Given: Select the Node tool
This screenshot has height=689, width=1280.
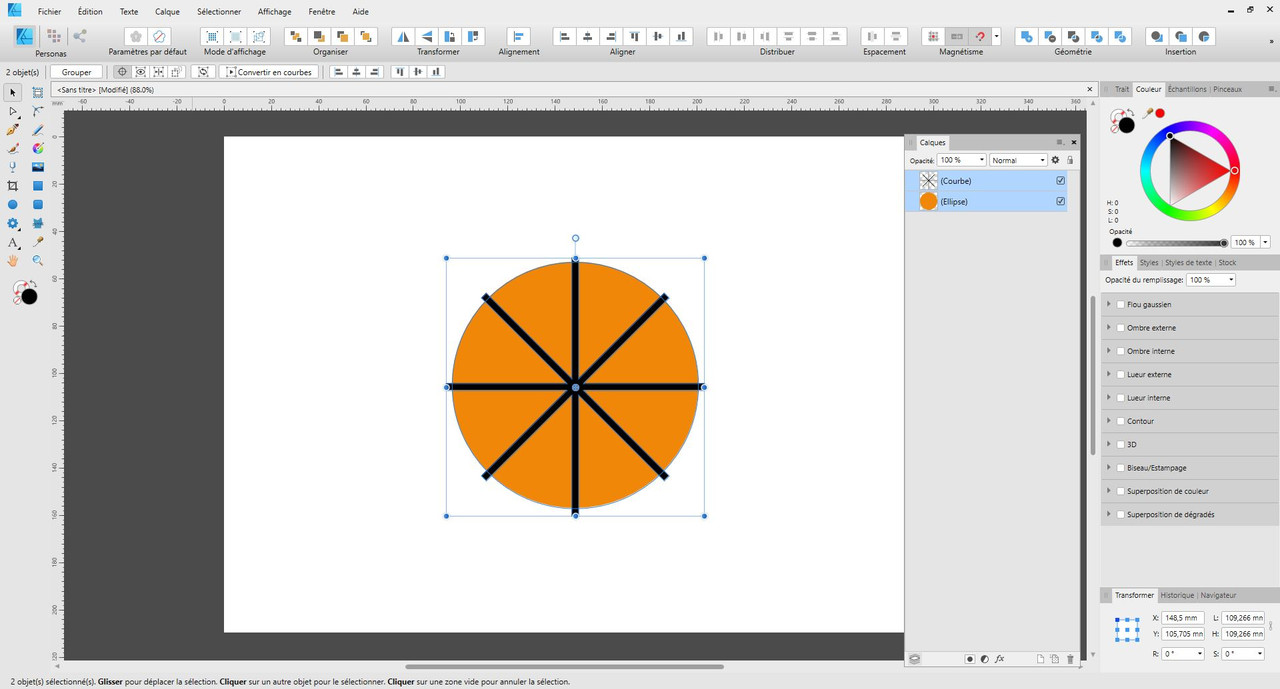Looking at the screenshot, I should point(13,111).
